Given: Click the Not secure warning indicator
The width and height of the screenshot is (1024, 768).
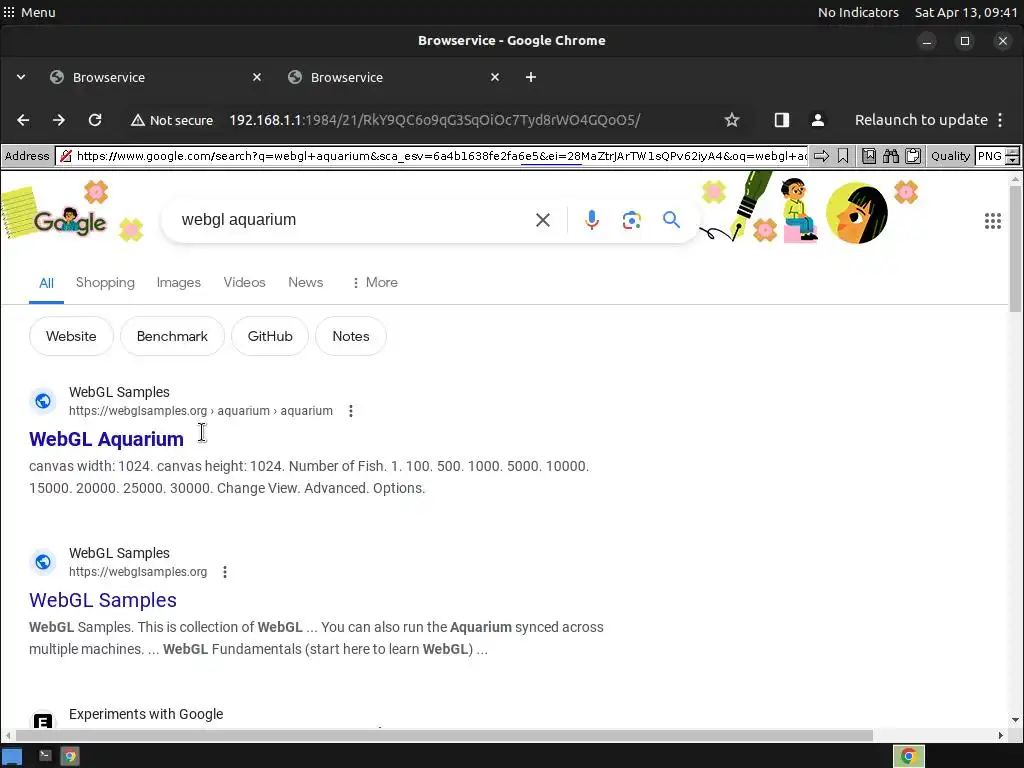Looking at the screenshot, I should 172,120.
